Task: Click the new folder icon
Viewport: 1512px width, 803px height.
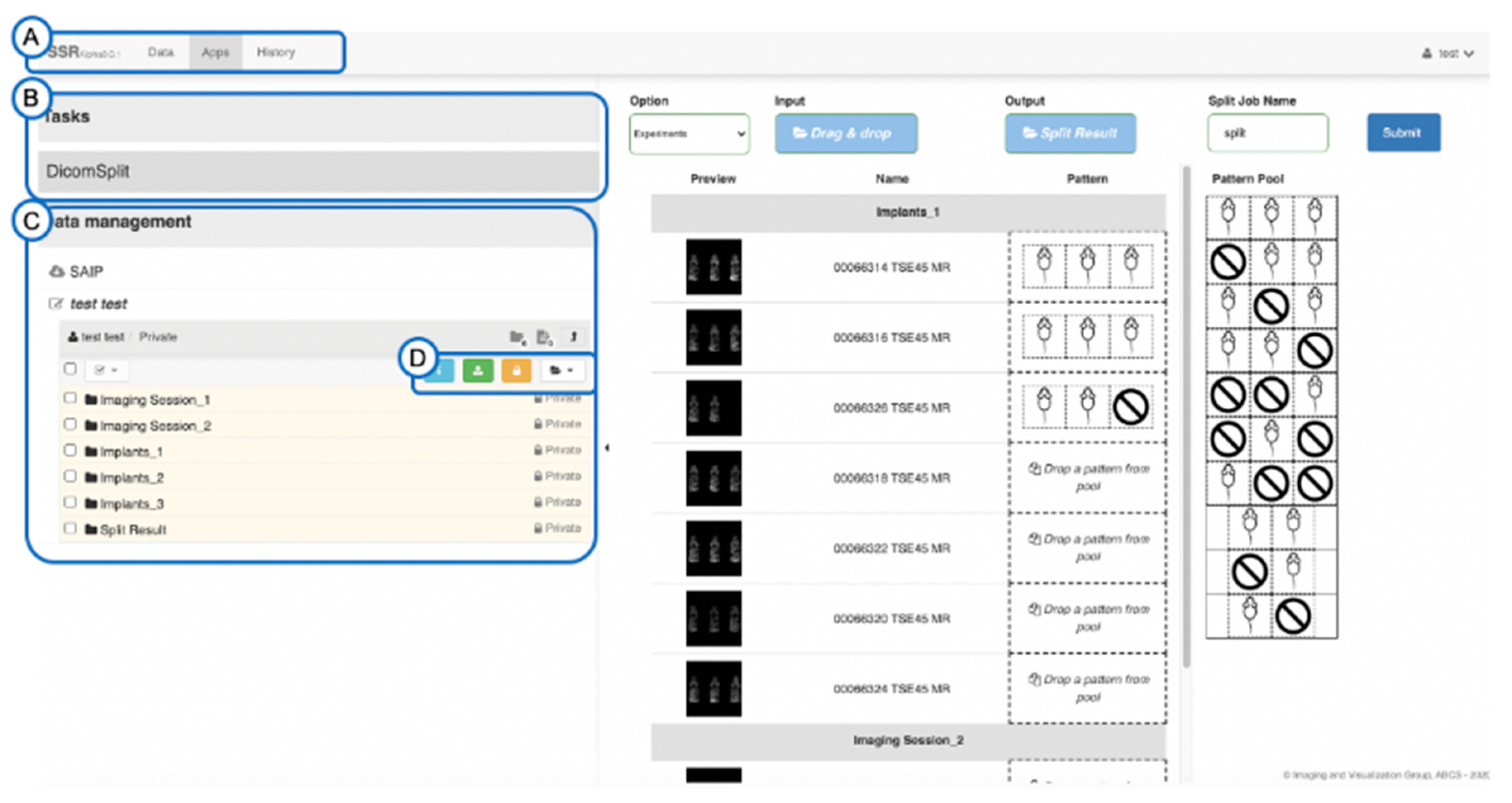Action: pyautogui.click(x=517, y=337)
